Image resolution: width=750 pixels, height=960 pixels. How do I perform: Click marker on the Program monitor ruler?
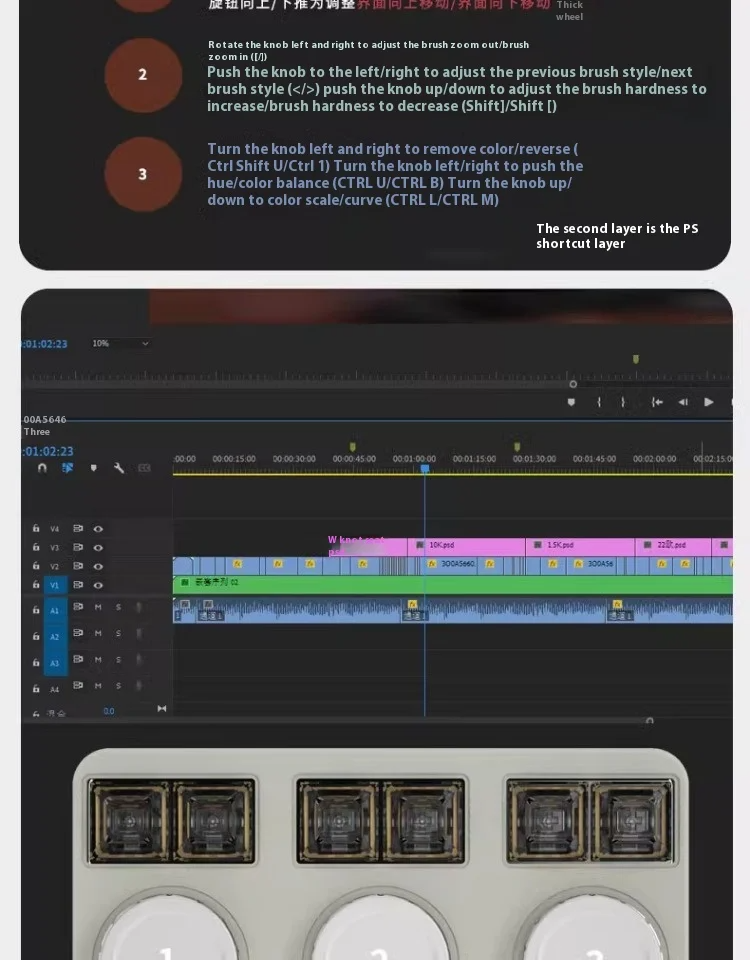coord(636,359)
